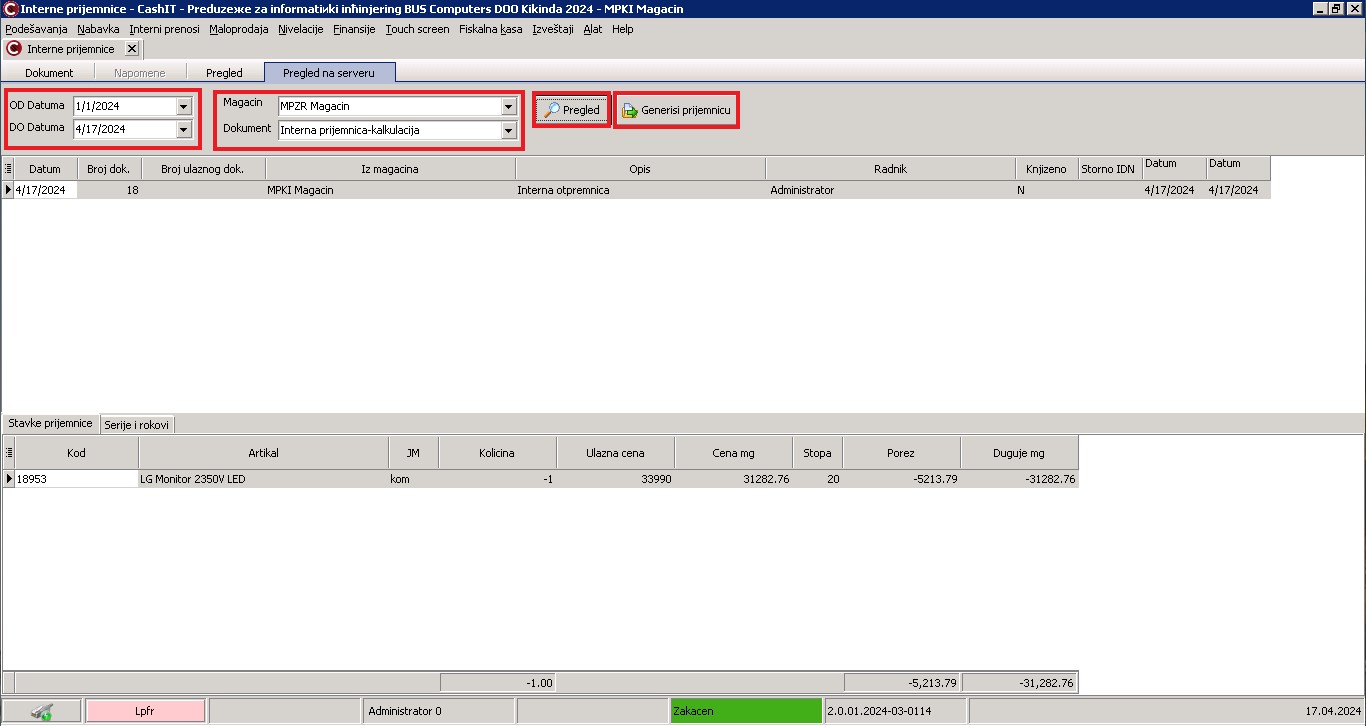
Task: Click the Pregled search button
Action: (572, 110)
